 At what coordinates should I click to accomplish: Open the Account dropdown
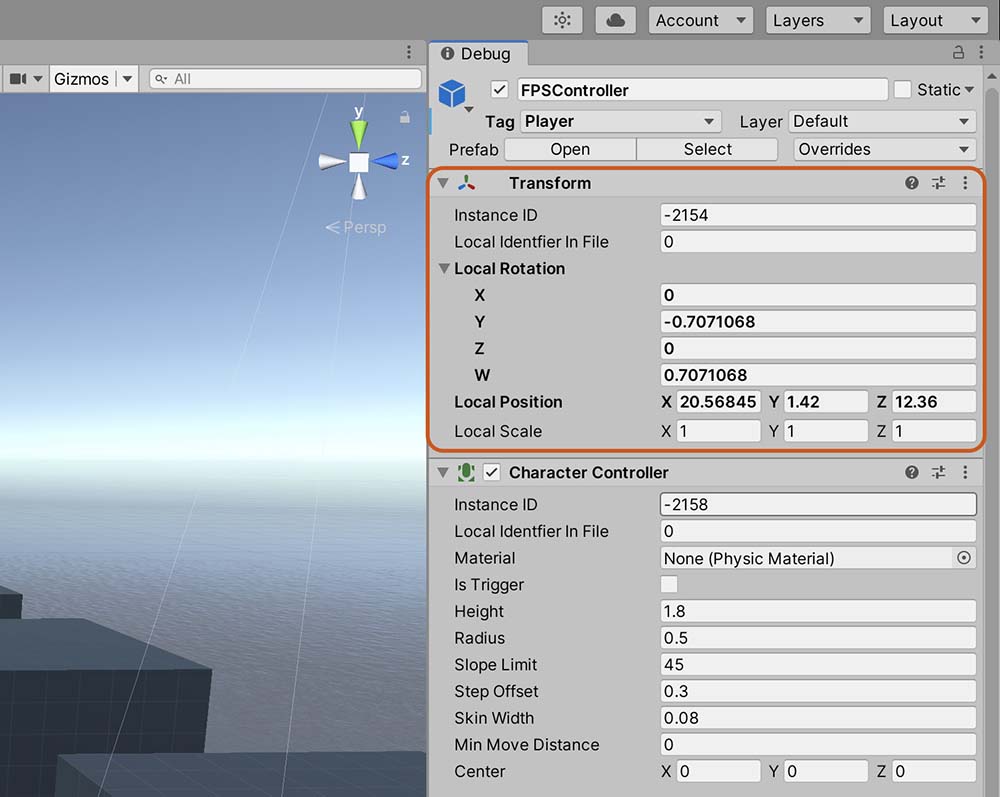tap(700, 20)
